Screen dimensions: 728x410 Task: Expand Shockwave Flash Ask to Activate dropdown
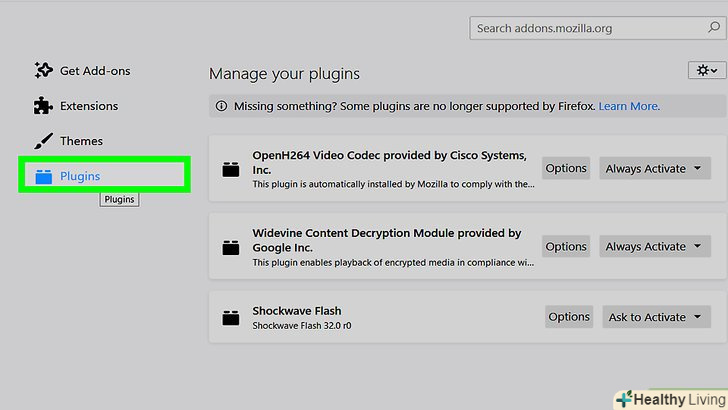tap(655, 317)
